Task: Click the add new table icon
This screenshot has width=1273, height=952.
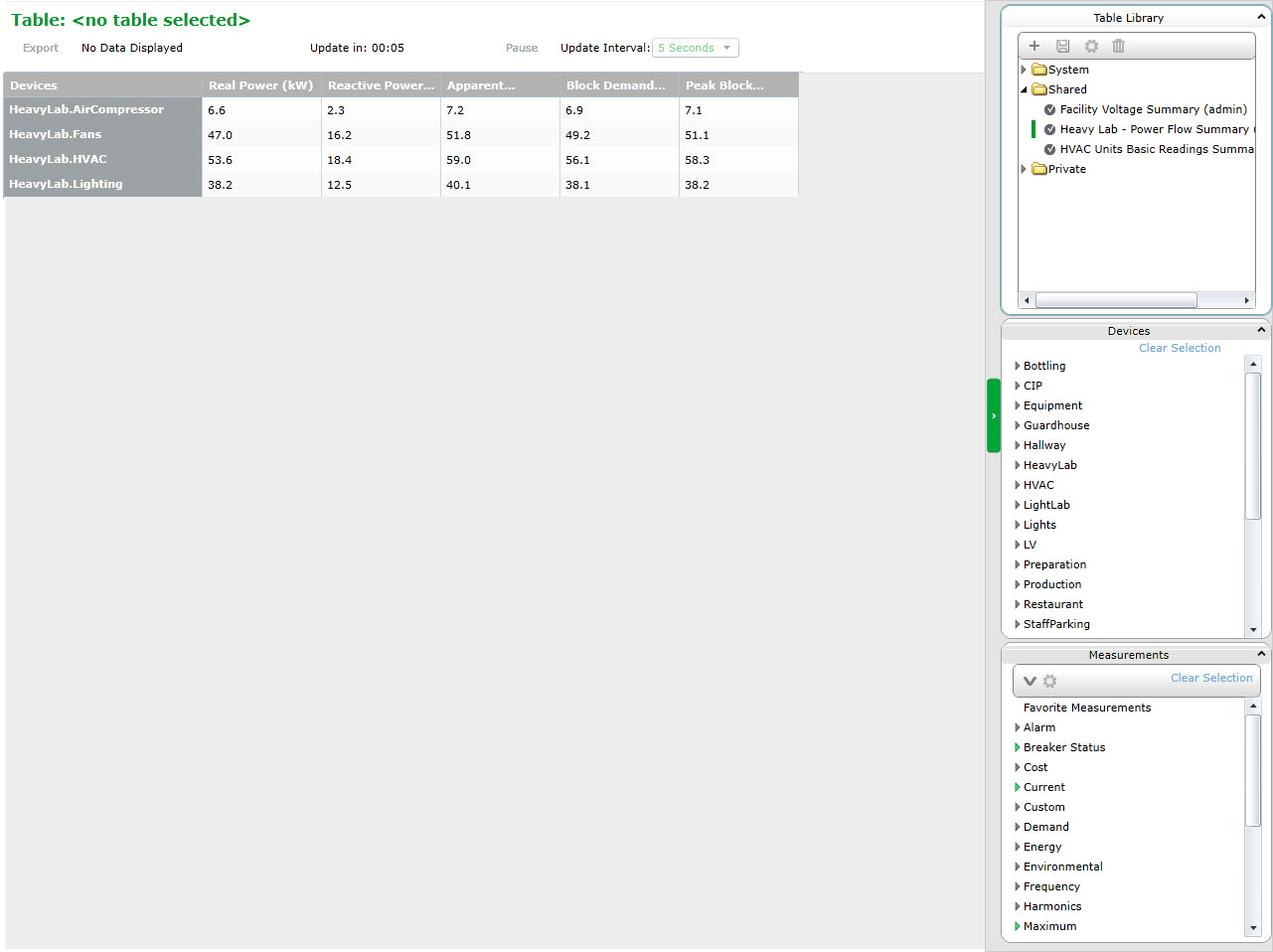Action: coord(1034,45)
